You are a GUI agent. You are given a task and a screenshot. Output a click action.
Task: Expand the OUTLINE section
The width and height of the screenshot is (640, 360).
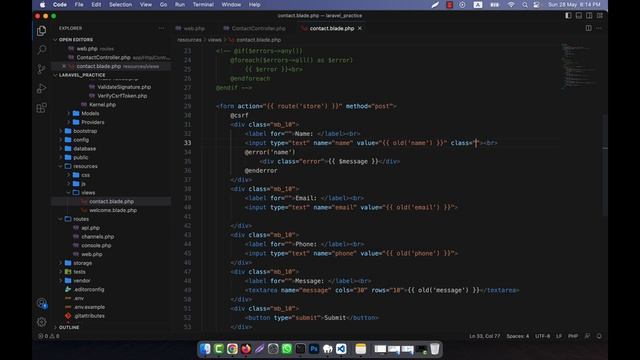pos(69,327)
